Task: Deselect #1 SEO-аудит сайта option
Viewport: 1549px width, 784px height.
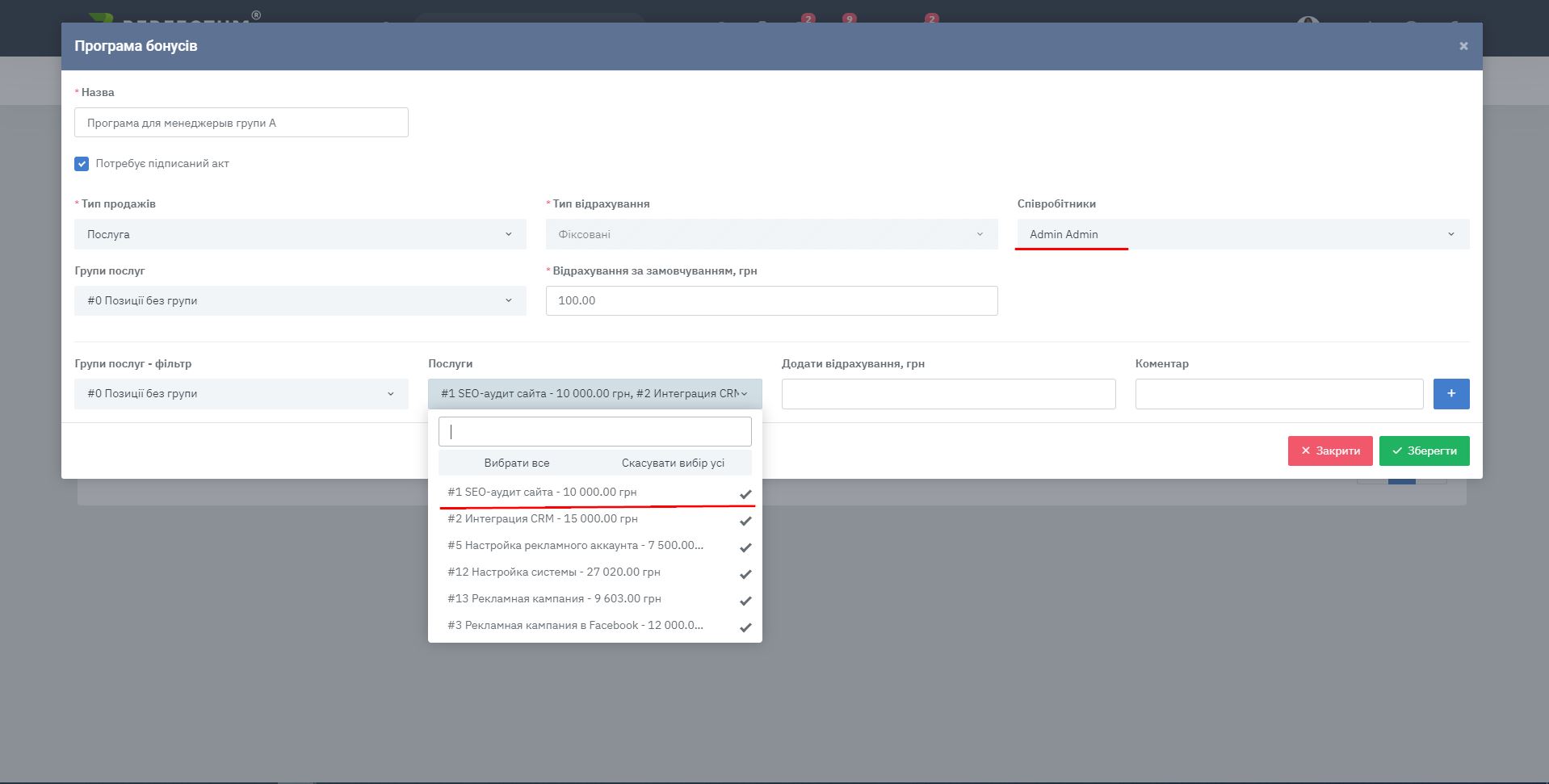Action: click(x=595, y=492)
